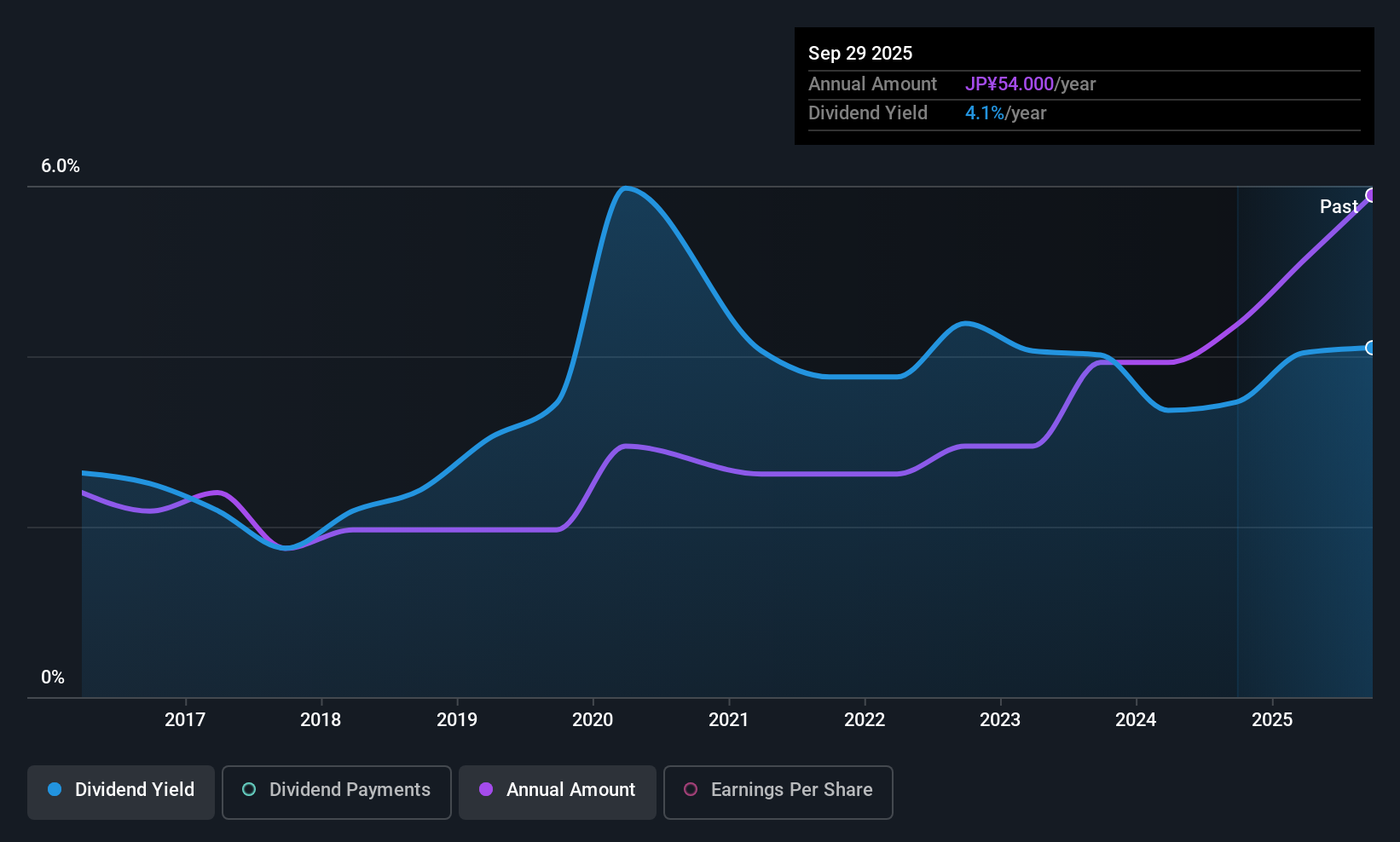Click the 2020 x-axis label
The height and width of the screenshot is (842, 1400).
point(593,719)
